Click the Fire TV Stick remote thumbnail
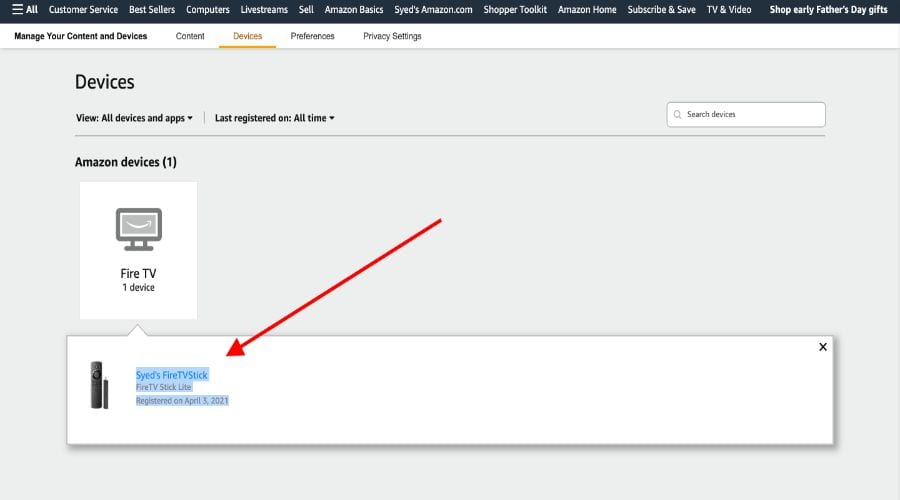This screenshot has width=900, height=500. point(99,385)
